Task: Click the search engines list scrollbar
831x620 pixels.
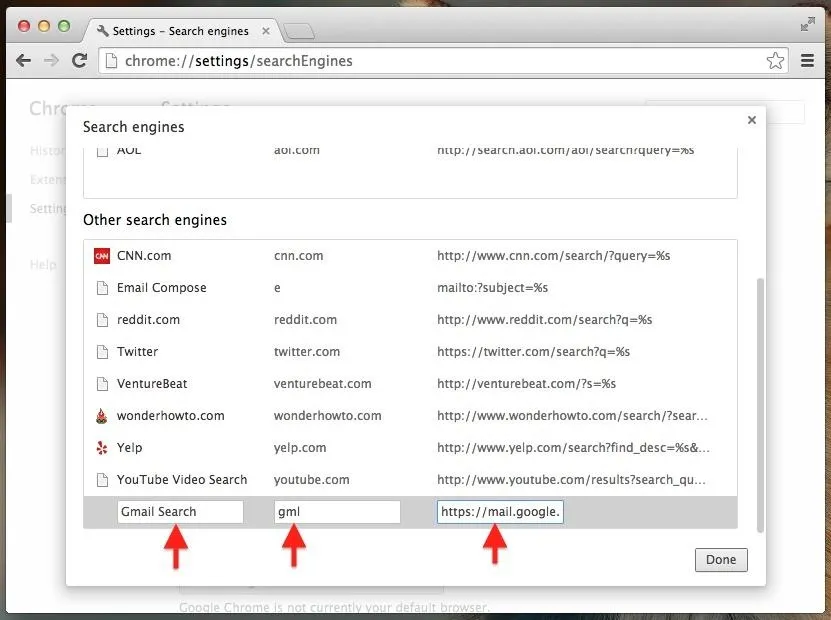Action: [761, 405]
